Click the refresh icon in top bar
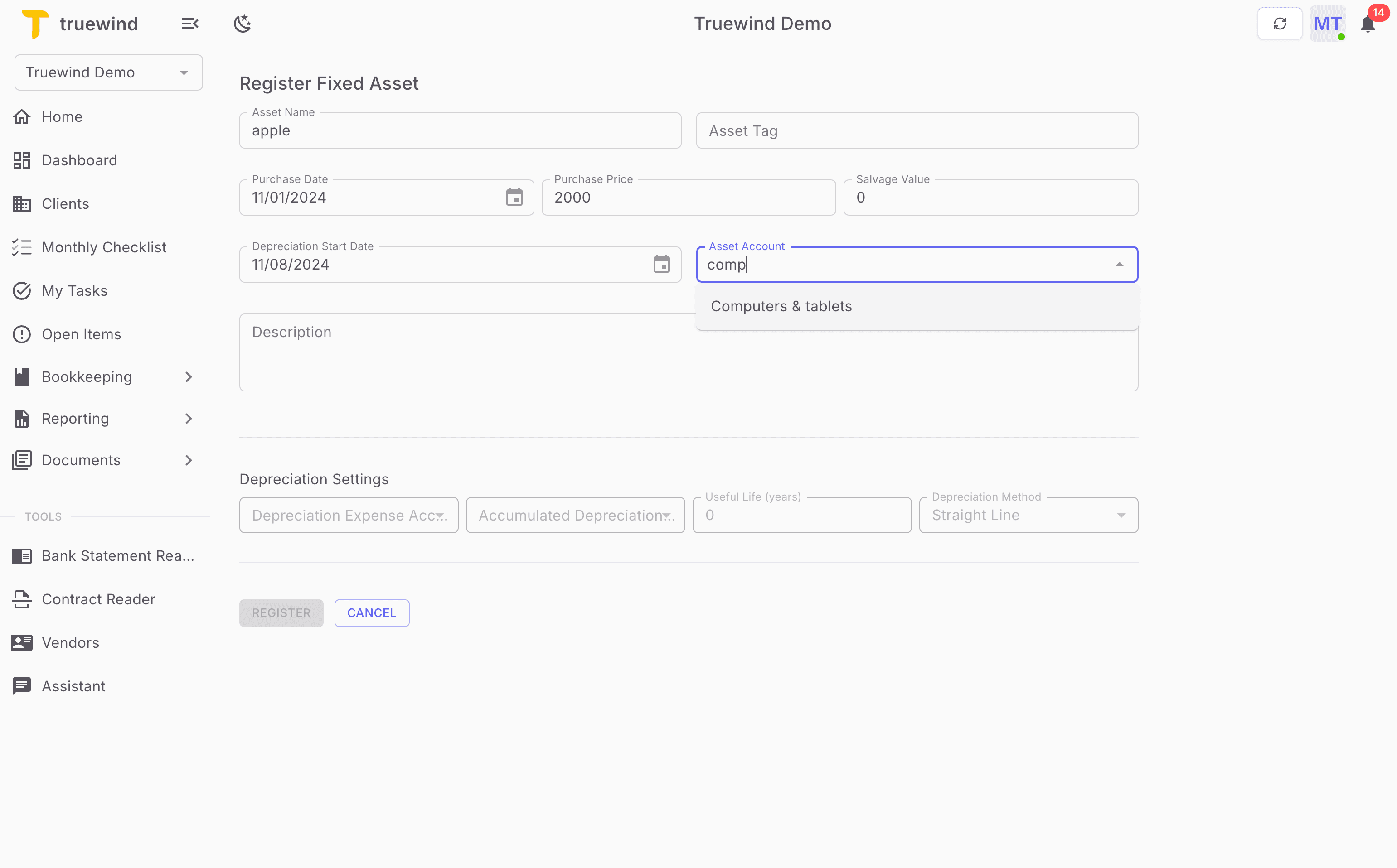 tap(1280, 23)
